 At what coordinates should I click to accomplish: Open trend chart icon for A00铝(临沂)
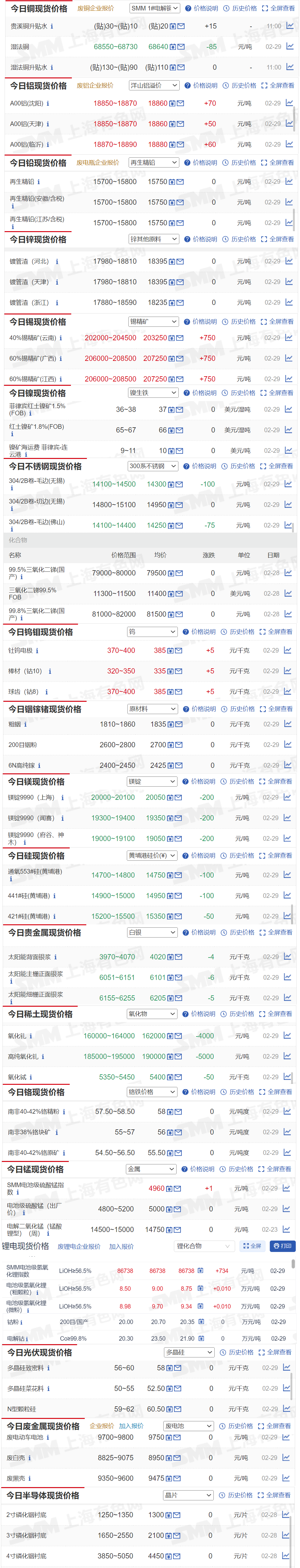point(289,144)
